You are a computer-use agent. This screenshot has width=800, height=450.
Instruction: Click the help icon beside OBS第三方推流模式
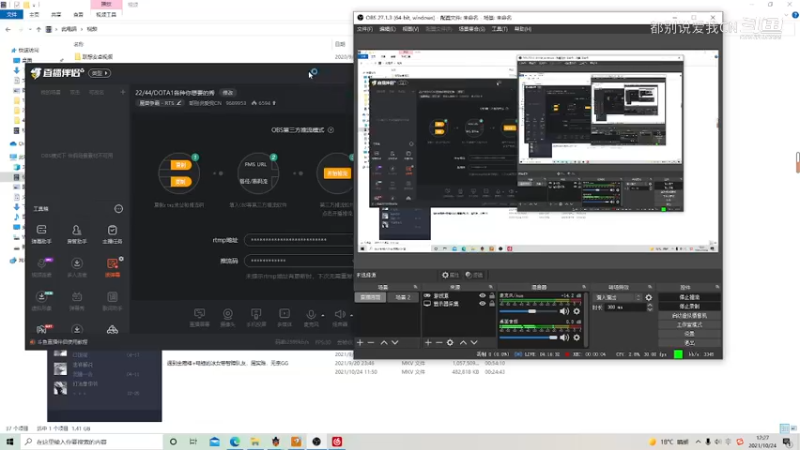331,130
